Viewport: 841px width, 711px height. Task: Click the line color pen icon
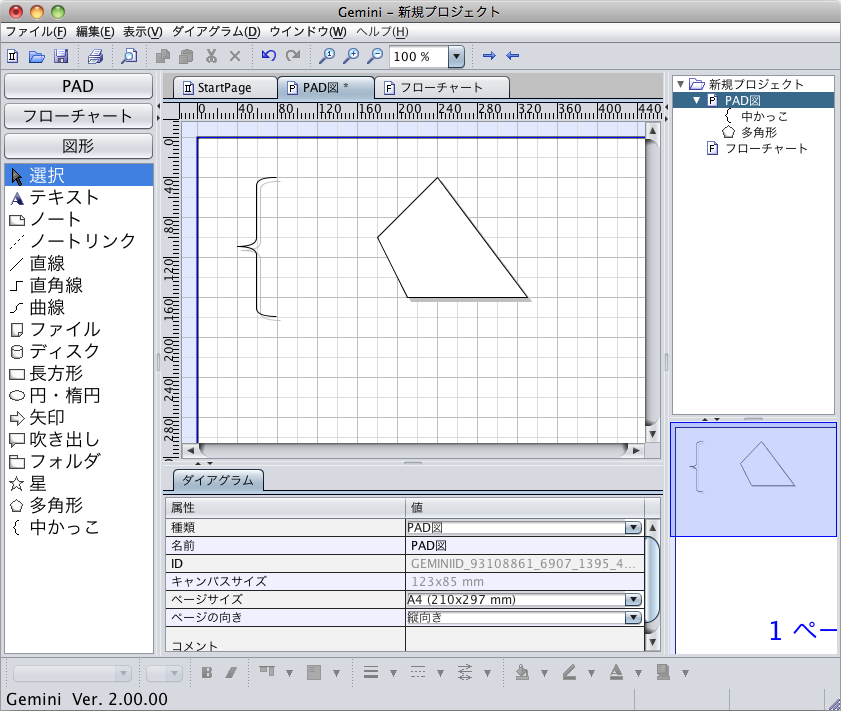569,672
